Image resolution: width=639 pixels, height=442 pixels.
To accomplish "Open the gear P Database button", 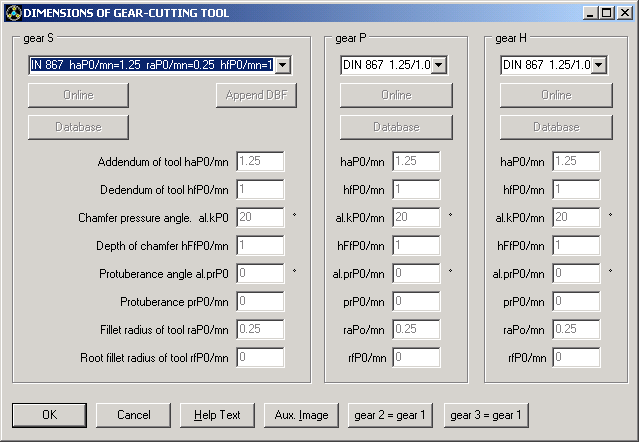I will coord(396,127).
